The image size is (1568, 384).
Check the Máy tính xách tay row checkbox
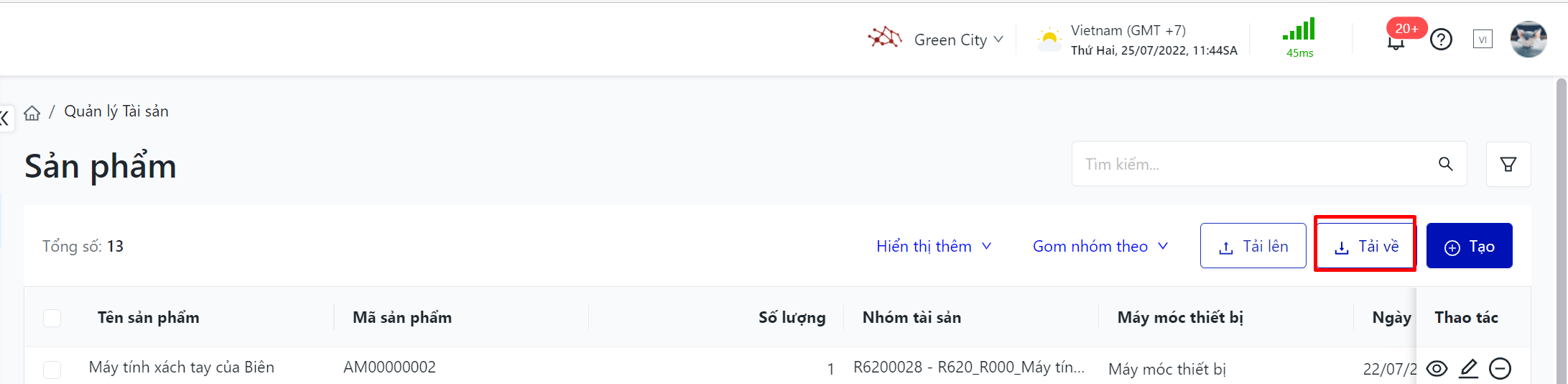[x=52, y=369]
